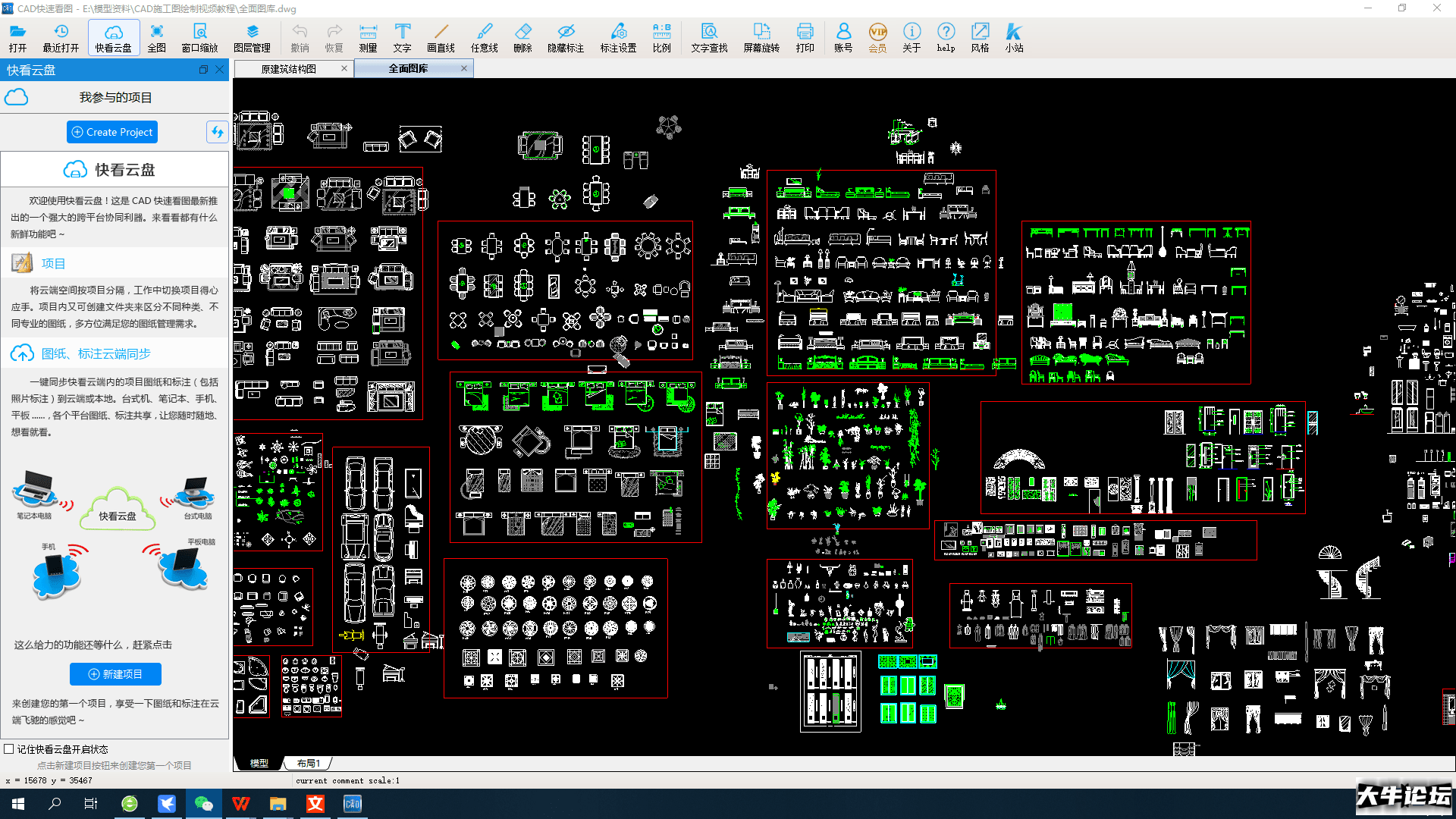Open the 小站 icon
Screen dimensions: 1456x819
[1014, 37]
